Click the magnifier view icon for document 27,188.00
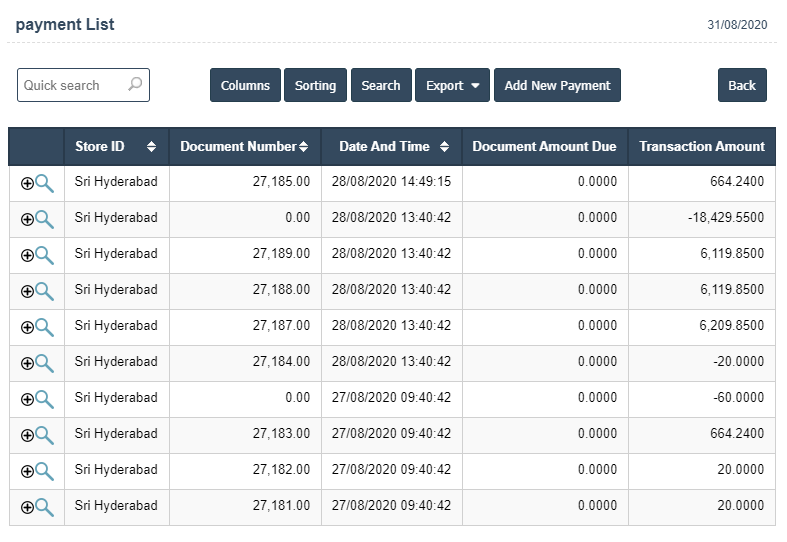This screenshot has width=787, height=542. [45, 290]
